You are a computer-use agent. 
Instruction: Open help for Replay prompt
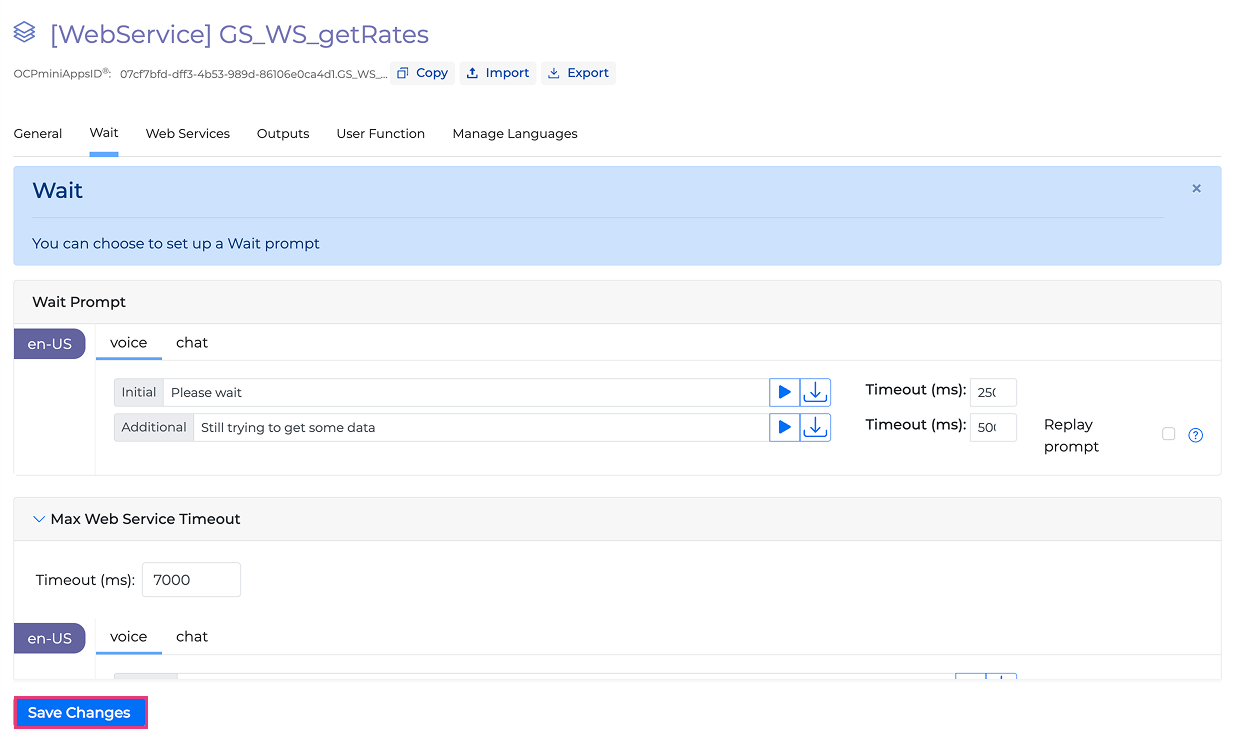click(x=1195, y=435)
